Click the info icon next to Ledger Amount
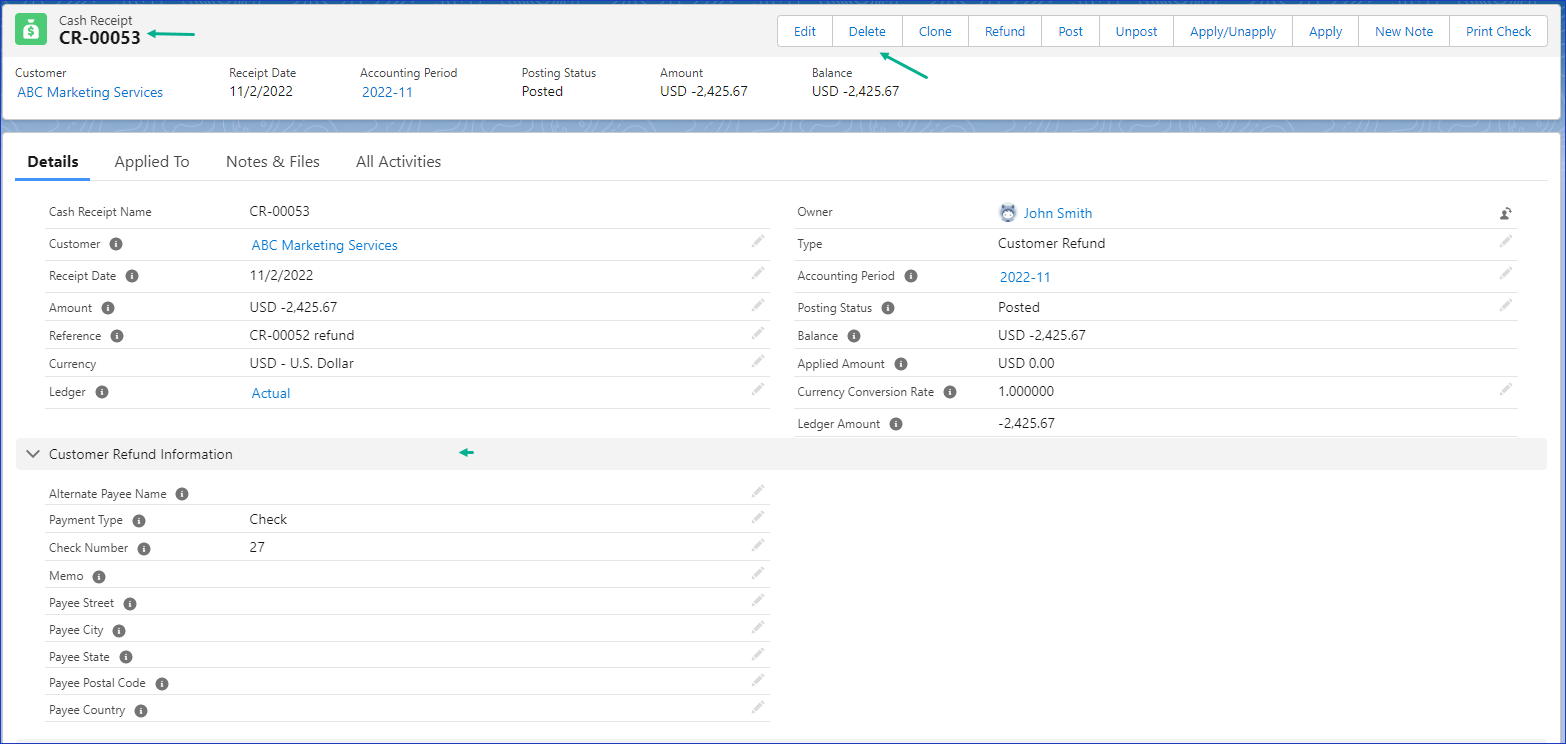 click(896, 424)
